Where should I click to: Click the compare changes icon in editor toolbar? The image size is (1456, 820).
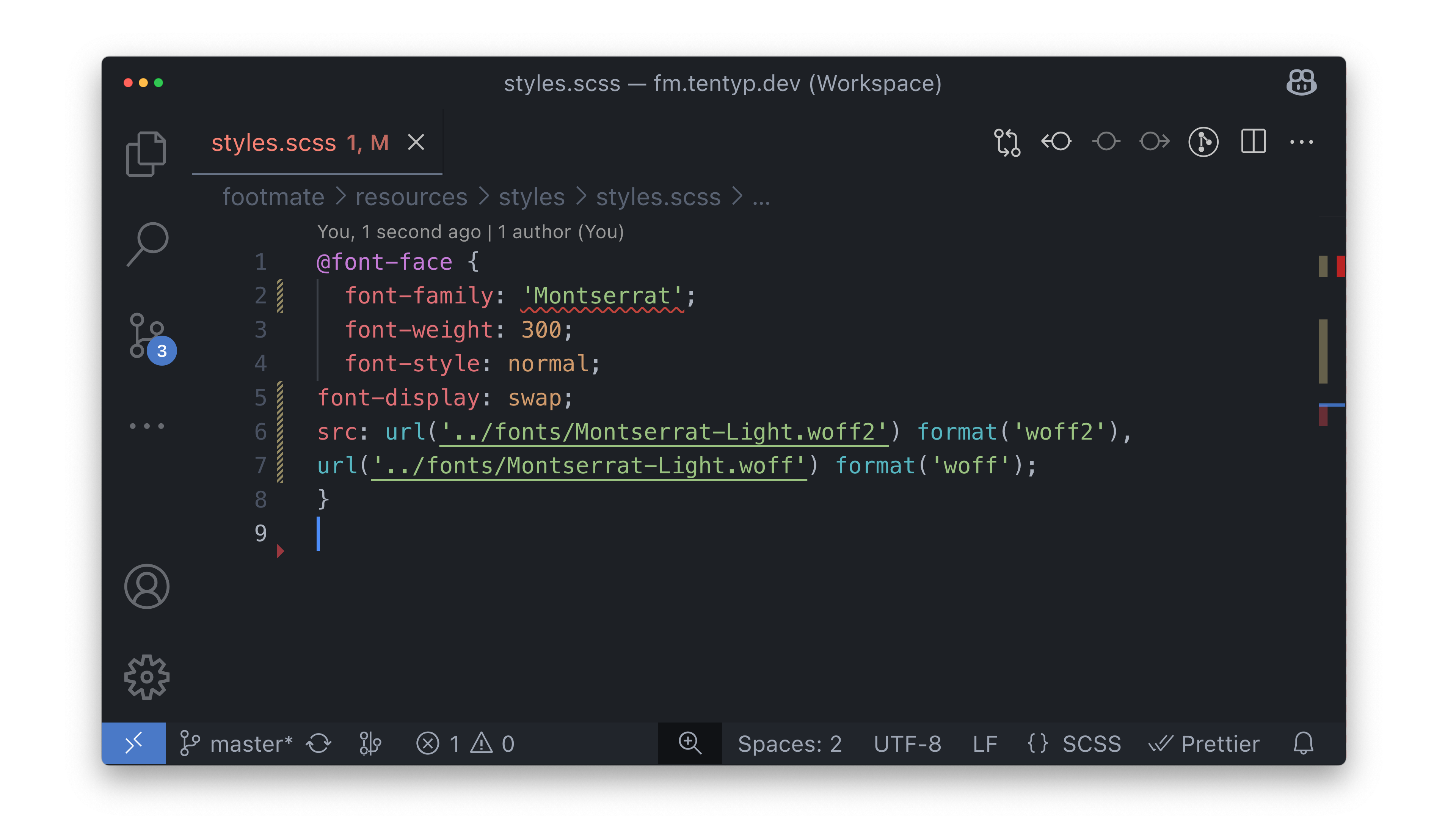tap(1007, 142)
